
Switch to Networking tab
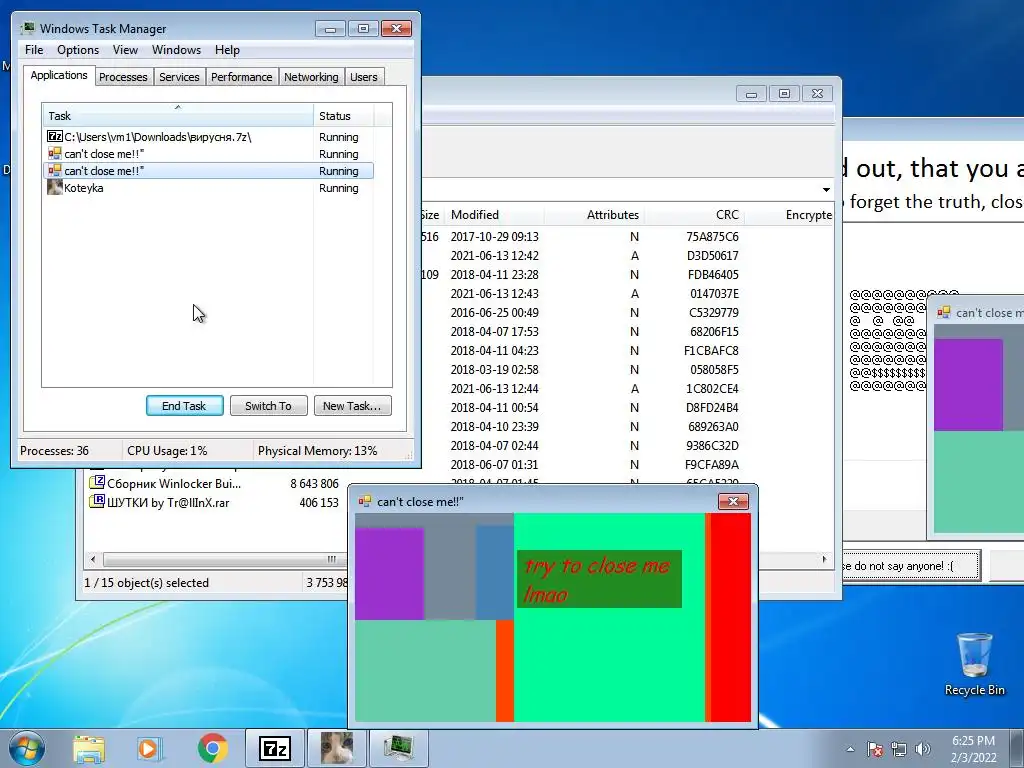(x=311, y=77)
